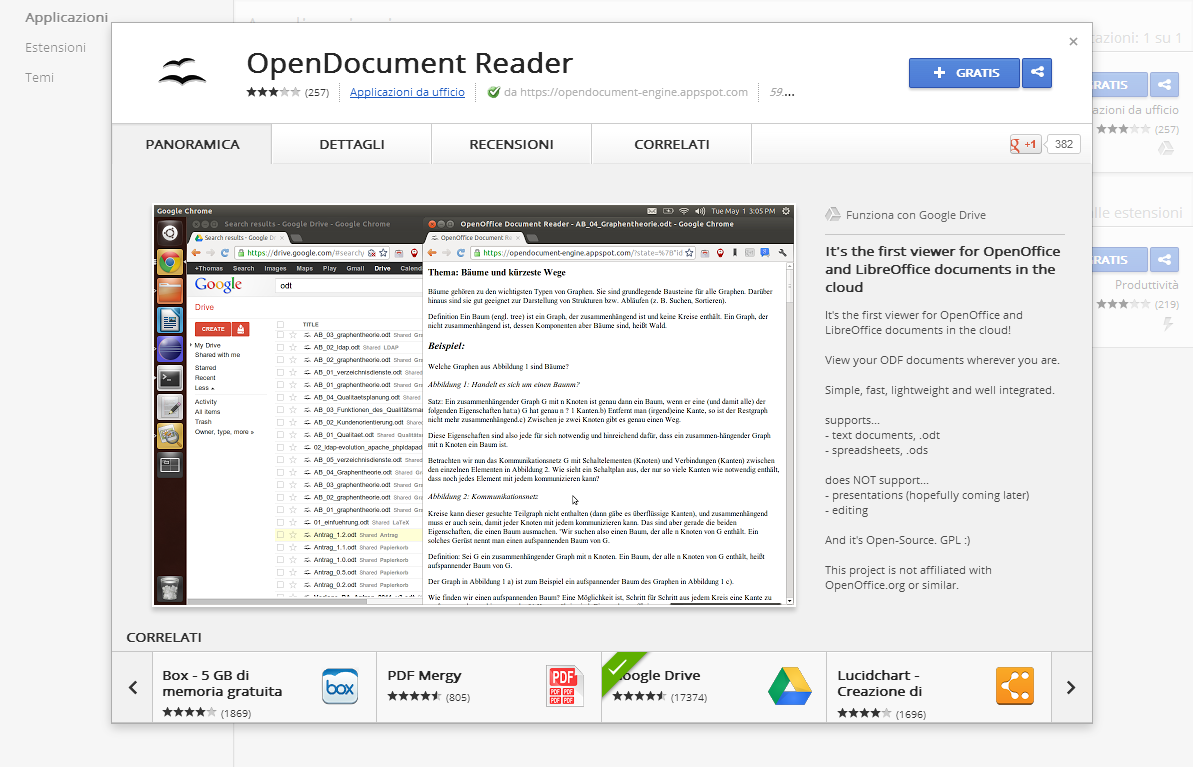Screen dimensions: 1193x767
Task: Click the share icon next to GRATIS
Action: [1037, 73]
